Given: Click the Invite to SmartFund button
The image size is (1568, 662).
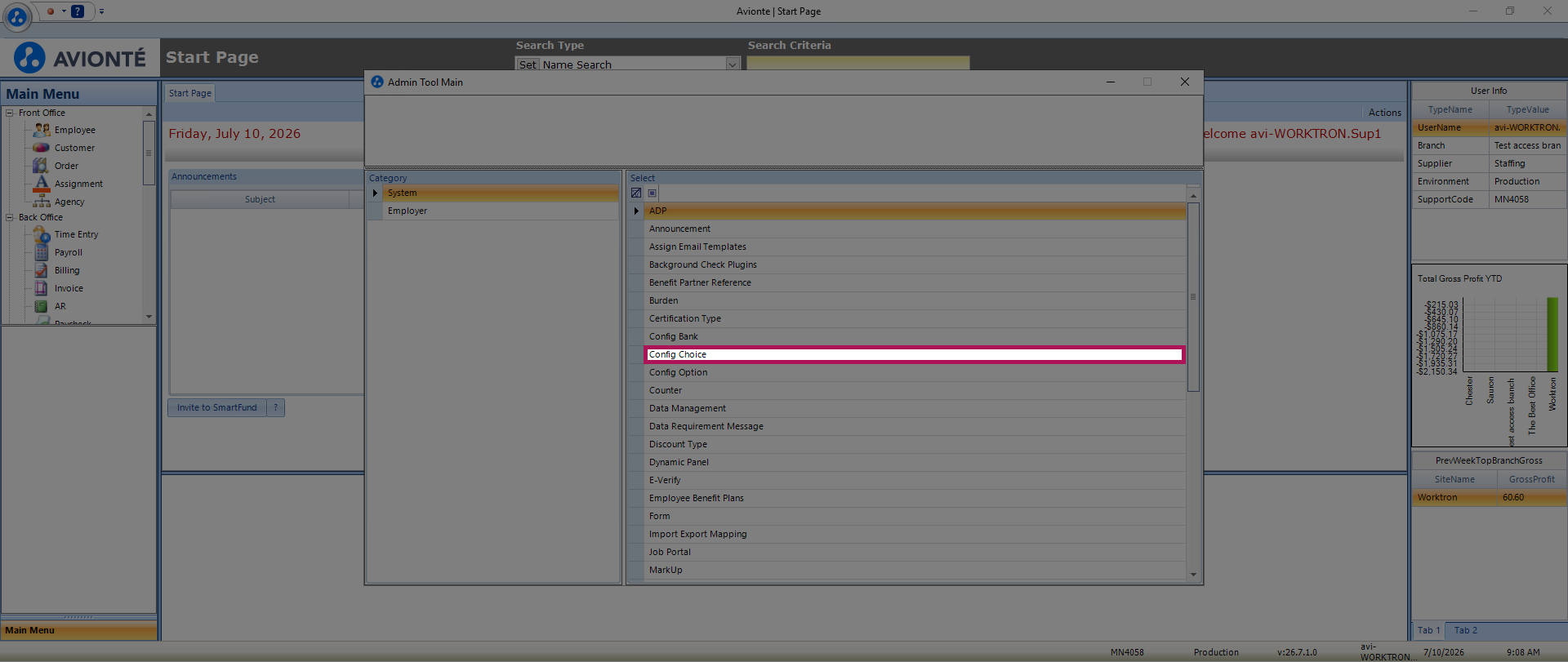Looking at the screenshot, I should [217, 407].
